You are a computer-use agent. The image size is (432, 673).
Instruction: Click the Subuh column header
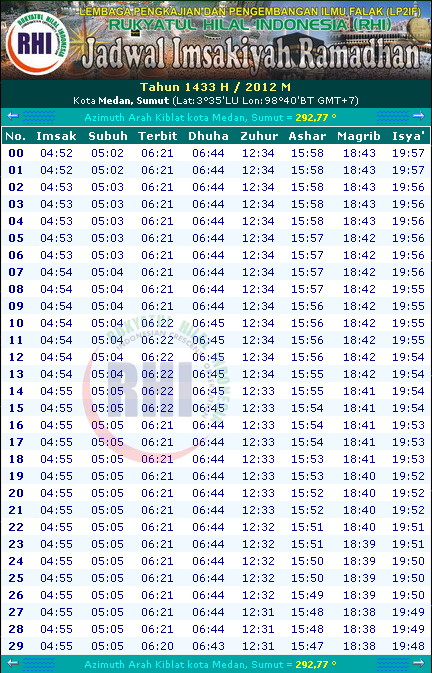[108, 136]
